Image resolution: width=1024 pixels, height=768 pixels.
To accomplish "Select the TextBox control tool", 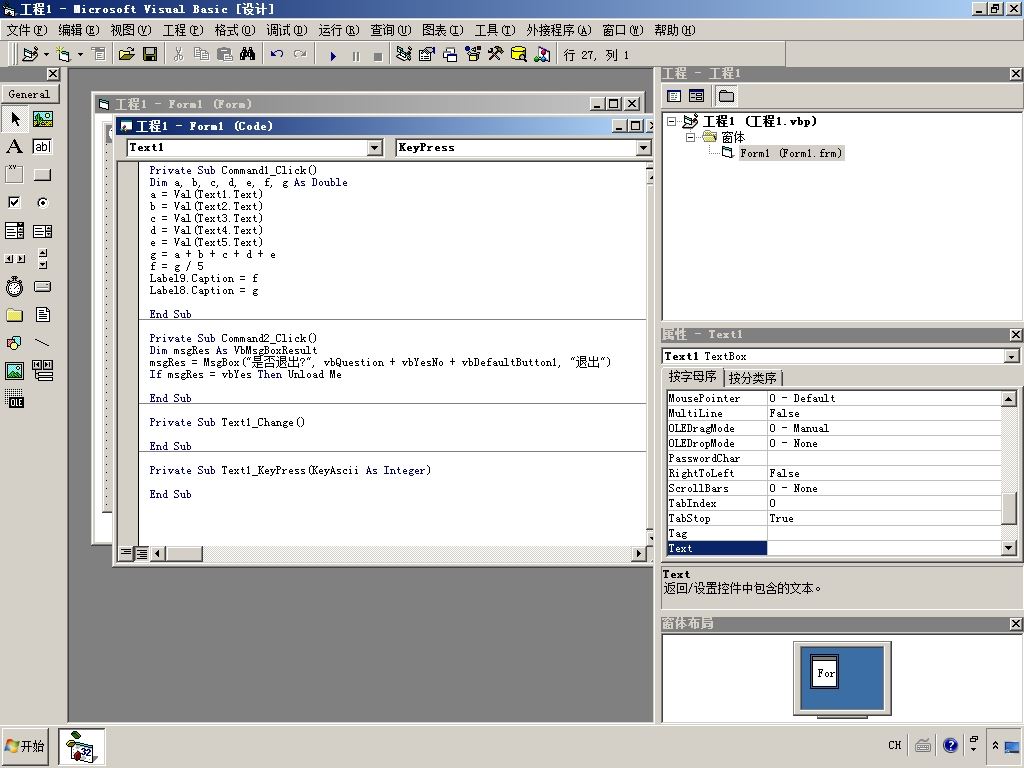I will [42, 147].
